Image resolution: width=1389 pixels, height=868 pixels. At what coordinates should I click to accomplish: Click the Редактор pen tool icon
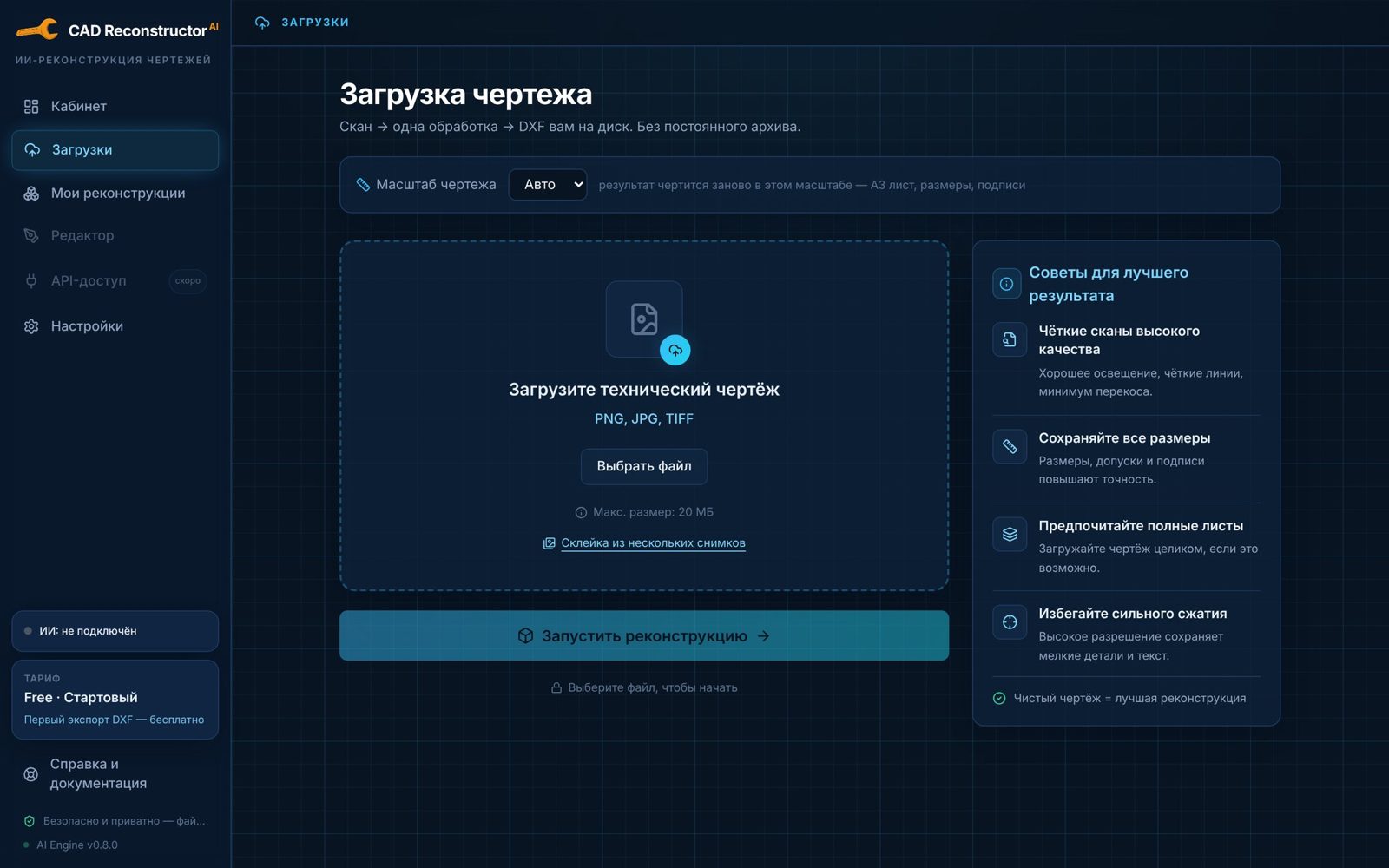[31, 236]
